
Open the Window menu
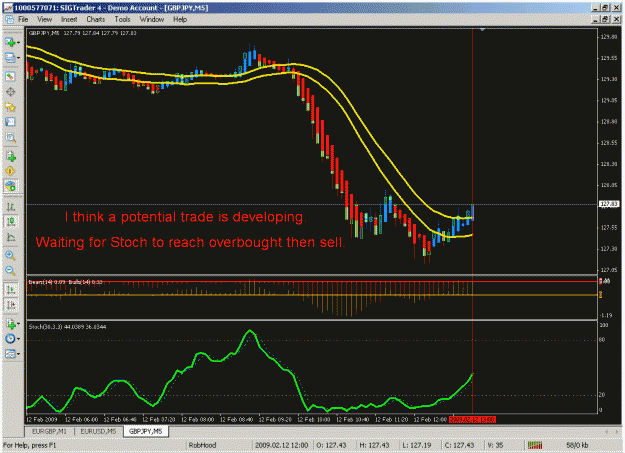151,19
